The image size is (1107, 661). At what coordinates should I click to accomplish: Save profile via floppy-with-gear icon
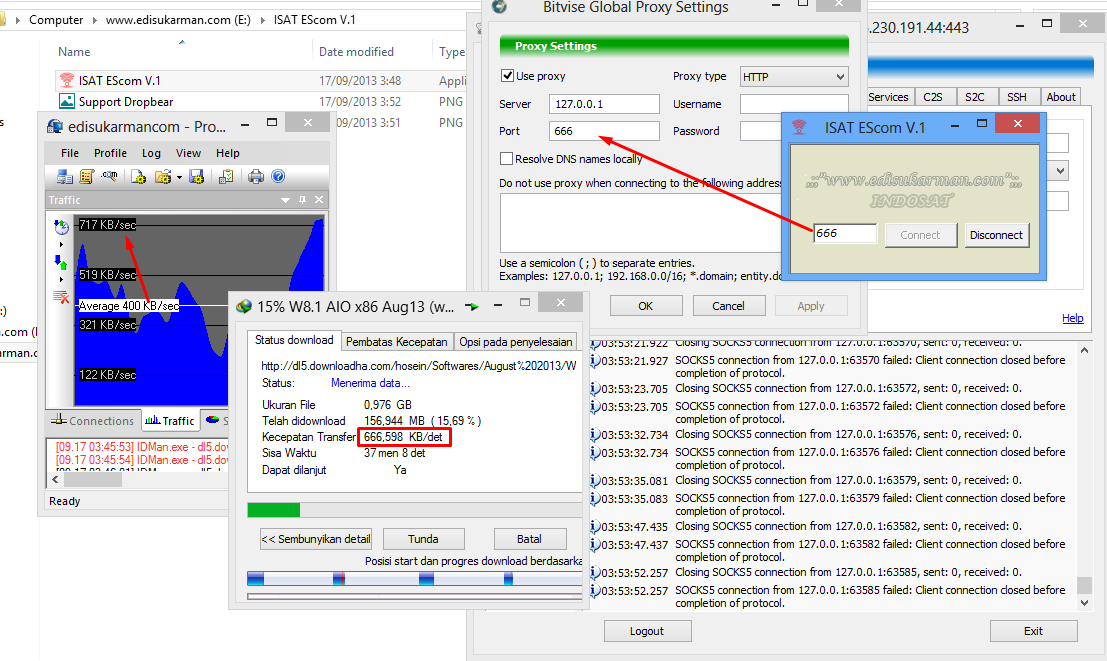(197, 177)
